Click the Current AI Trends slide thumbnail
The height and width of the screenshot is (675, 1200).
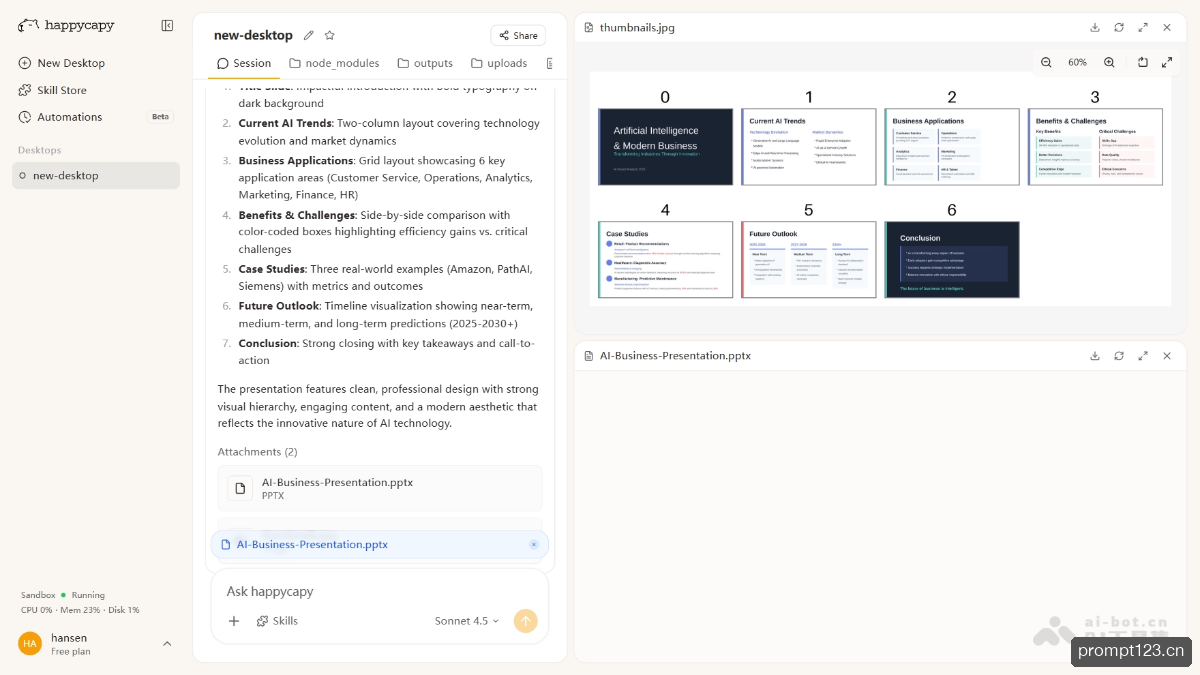[808, 146]
